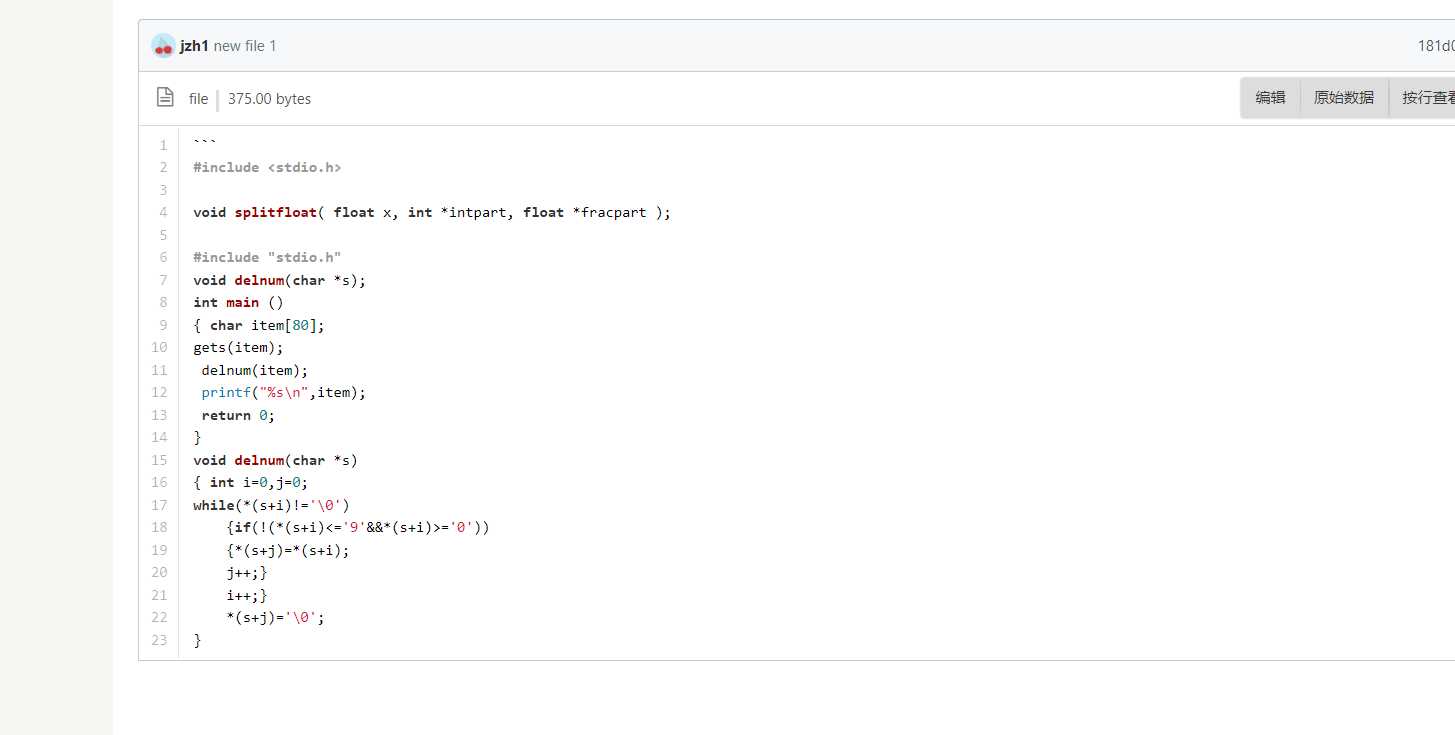
Task: Click the 'void splitfloat' declaration line
Action: tap(432, 212)
